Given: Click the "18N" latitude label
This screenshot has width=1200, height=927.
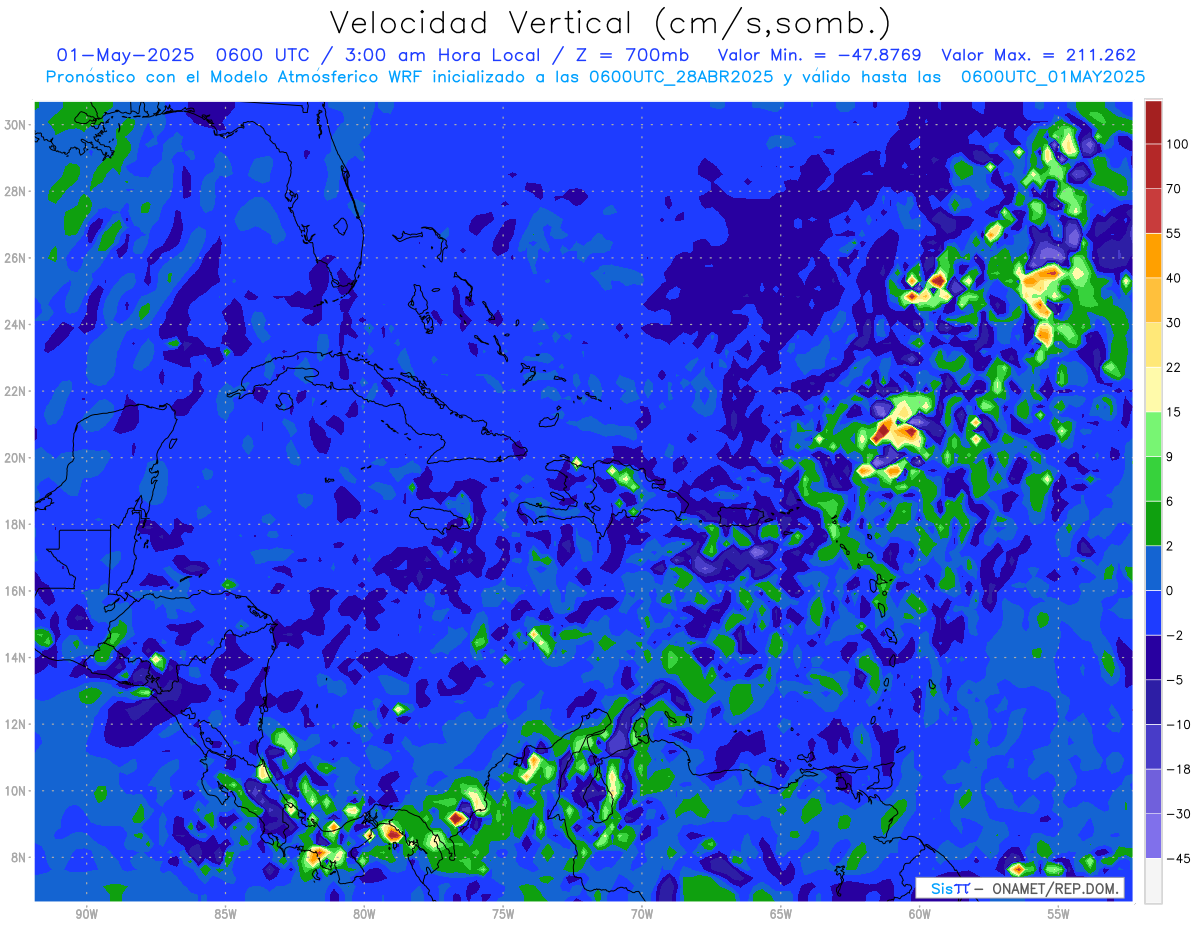Looking at the screenshot, I should 17,524.
